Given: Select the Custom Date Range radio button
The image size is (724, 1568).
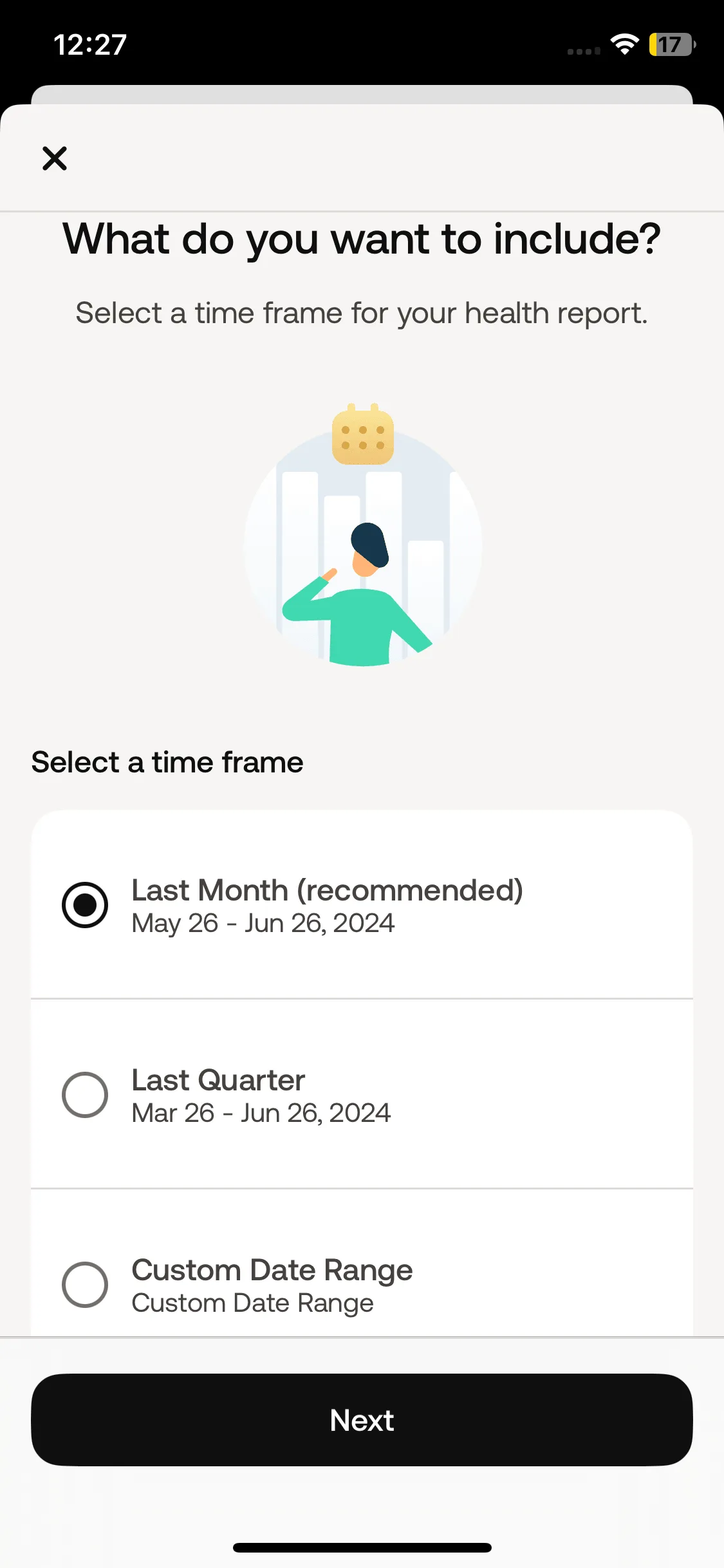Looking at the screenshot, I should coord(85,1285).
